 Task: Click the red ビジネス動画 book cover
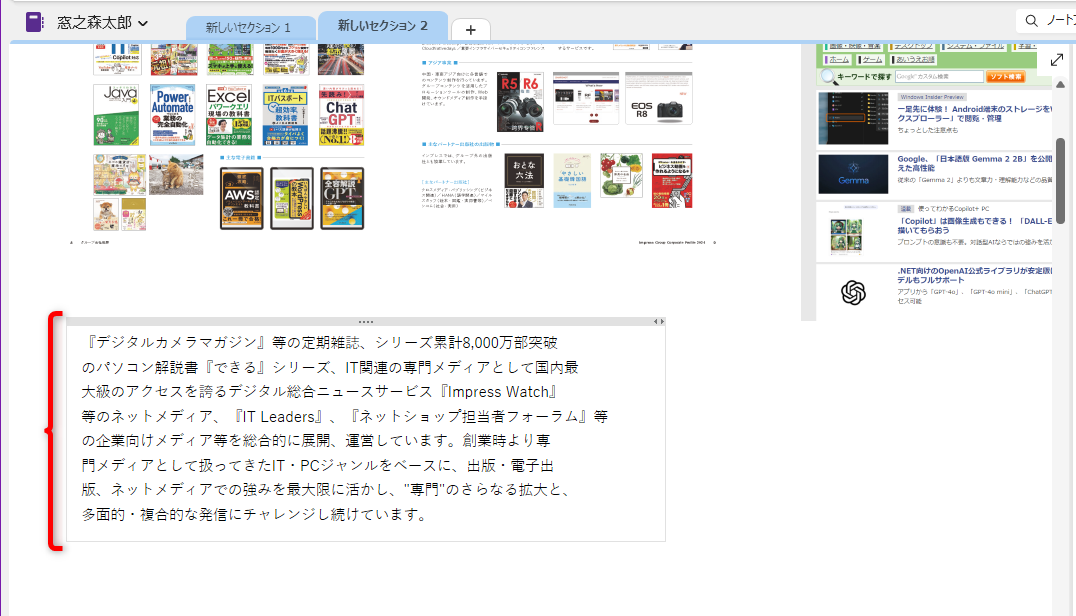pos(672,181)
